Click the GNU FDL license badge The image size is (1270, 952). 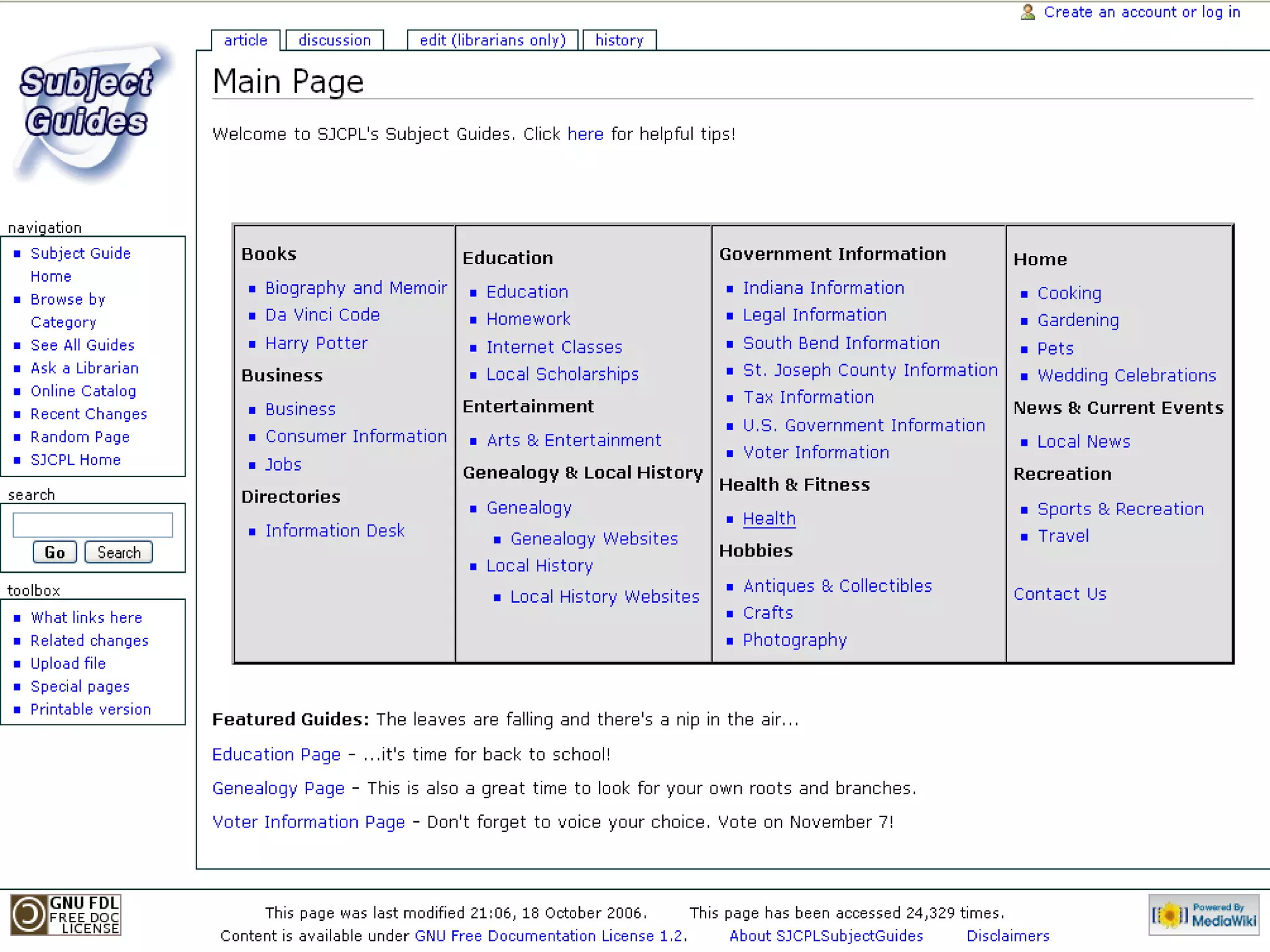[x=66, y=914]
